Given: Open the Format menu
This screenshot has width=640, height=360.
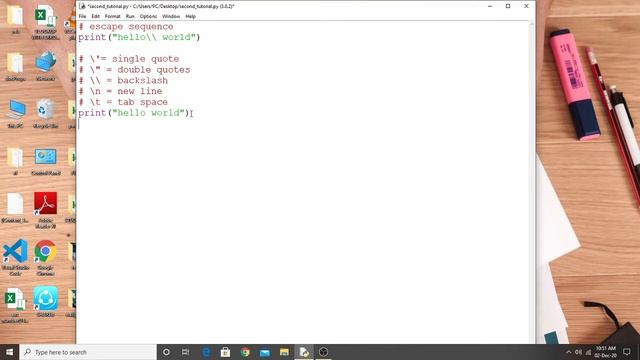Looking at the screenshot, I should tap(112, 16).
